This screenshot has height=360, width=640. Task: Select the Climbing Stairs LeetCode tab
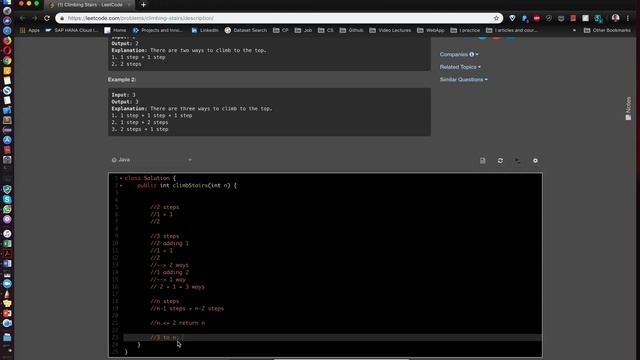tap(90, 4)
